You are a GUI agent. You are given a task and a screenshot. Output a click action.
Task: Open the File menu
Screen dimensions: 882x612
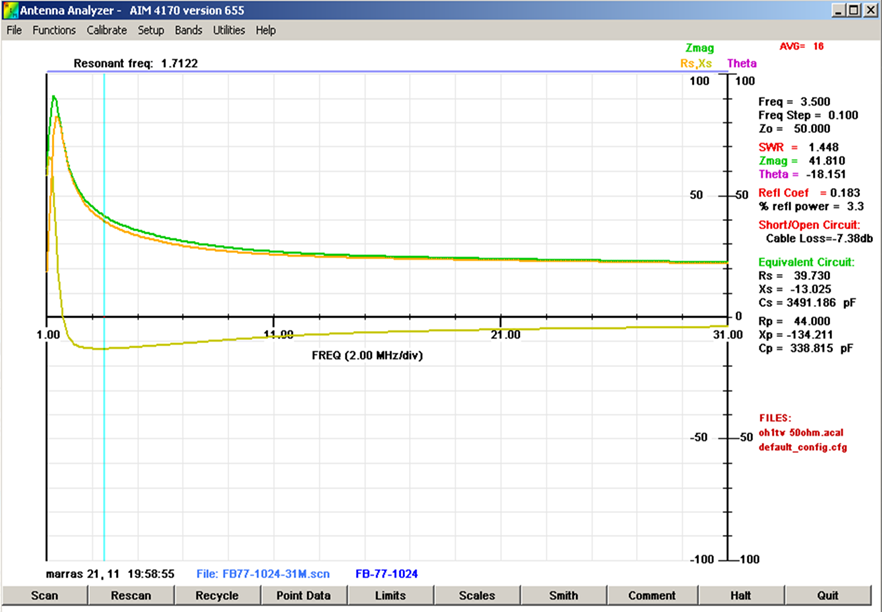pos(14,30)
